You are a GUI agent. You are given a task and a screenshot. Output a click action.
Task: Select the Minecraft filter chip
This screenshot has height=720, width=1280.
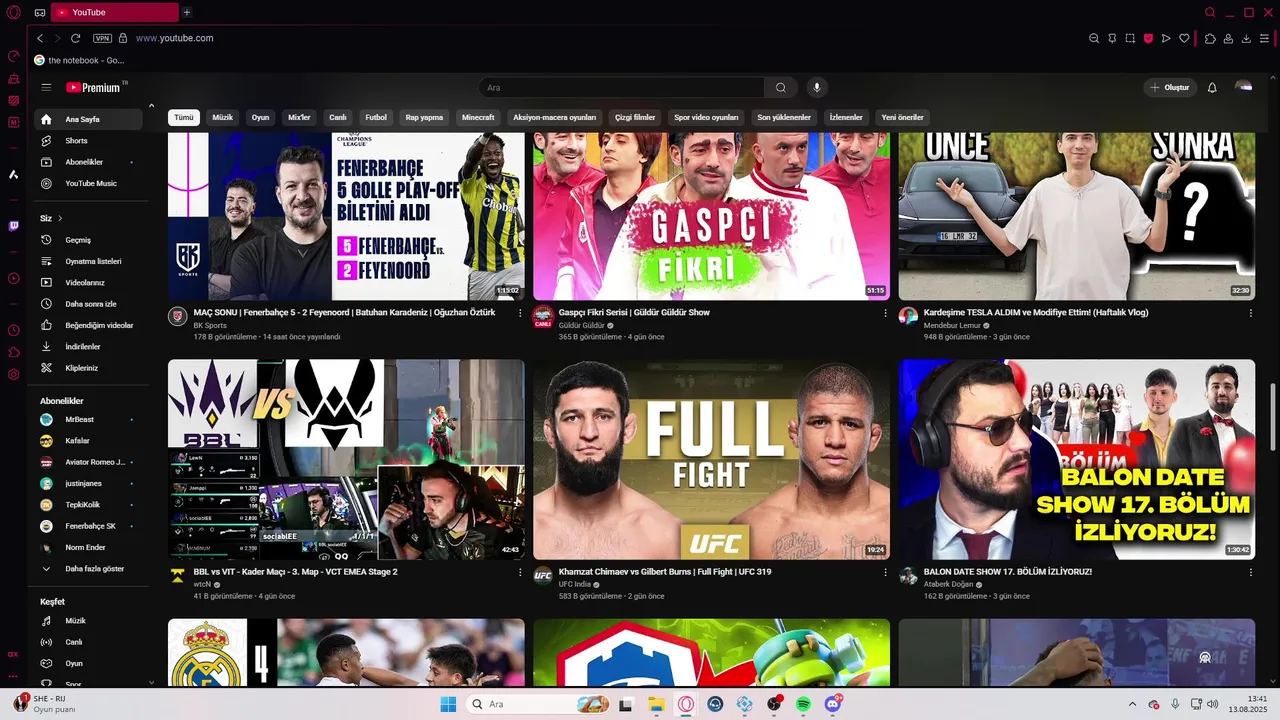pos(478,117)
